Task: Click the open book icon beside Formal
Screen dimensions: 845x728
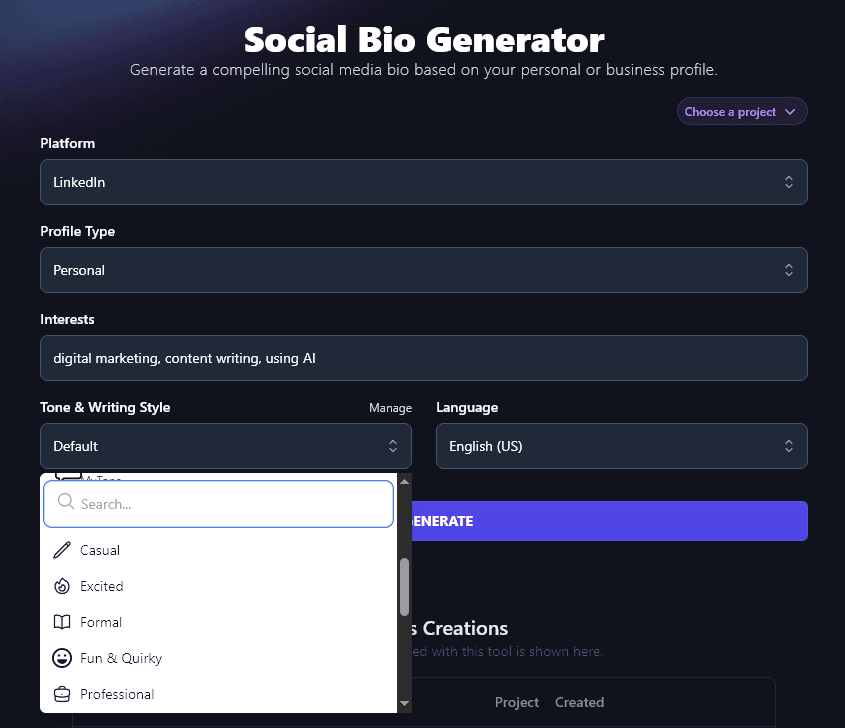Action: click(60, 622)
